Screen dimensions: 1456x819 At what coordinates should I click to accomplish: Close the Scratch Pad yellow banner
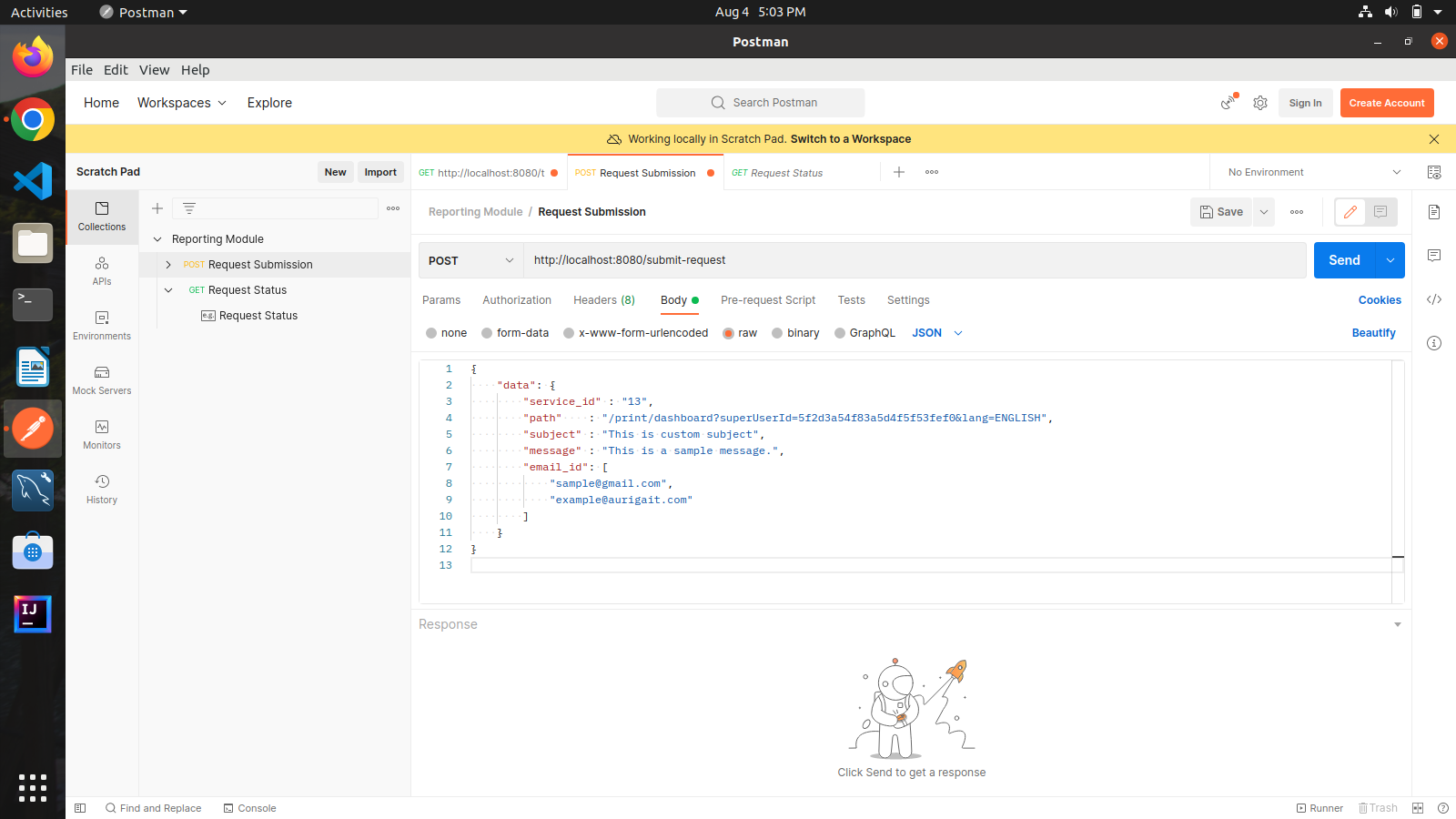tap(1434, 139)
